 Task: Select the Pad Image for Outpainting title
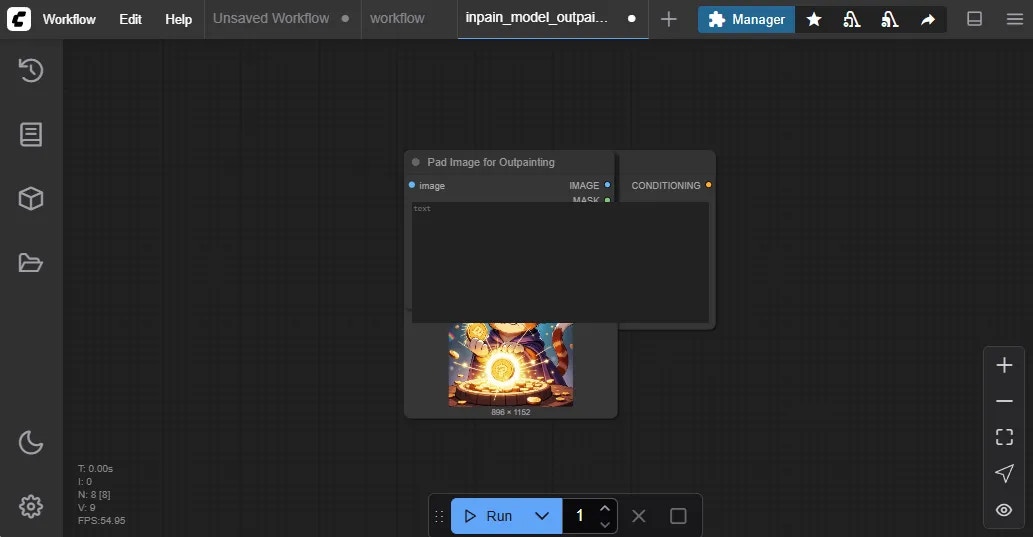coord(491,162)
